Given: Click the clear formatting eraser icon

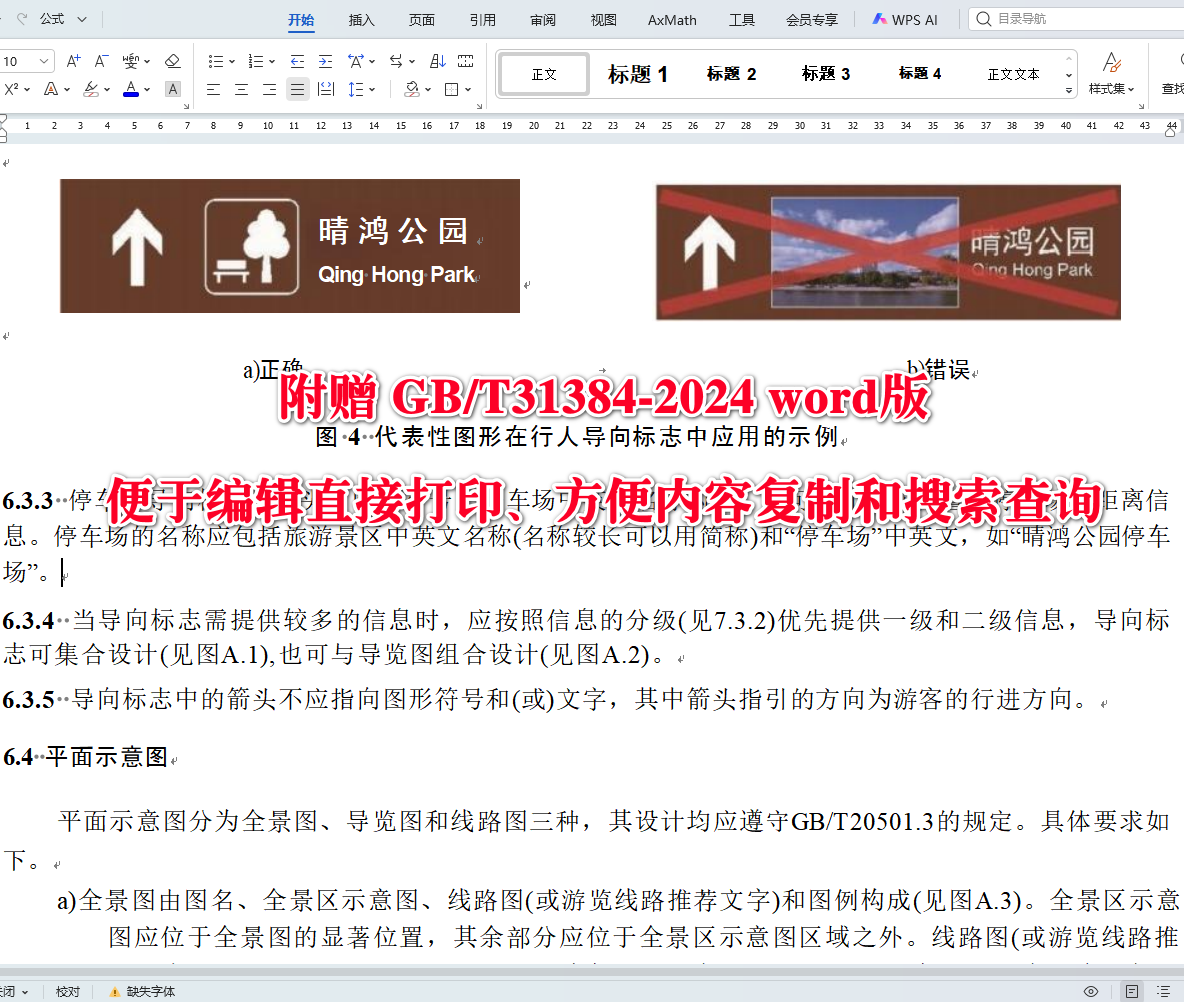Looking at the screenshot, I should 172,61.
